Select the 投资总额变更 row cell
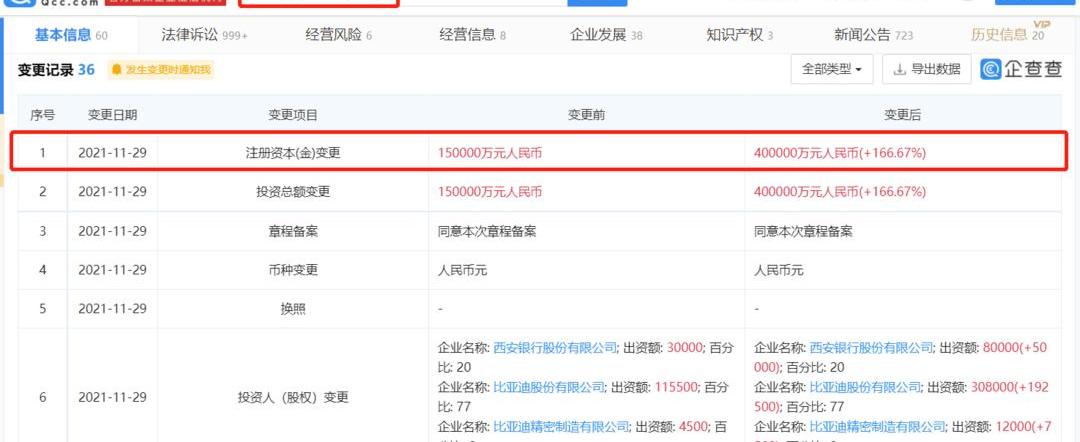 tap(293, 192)
